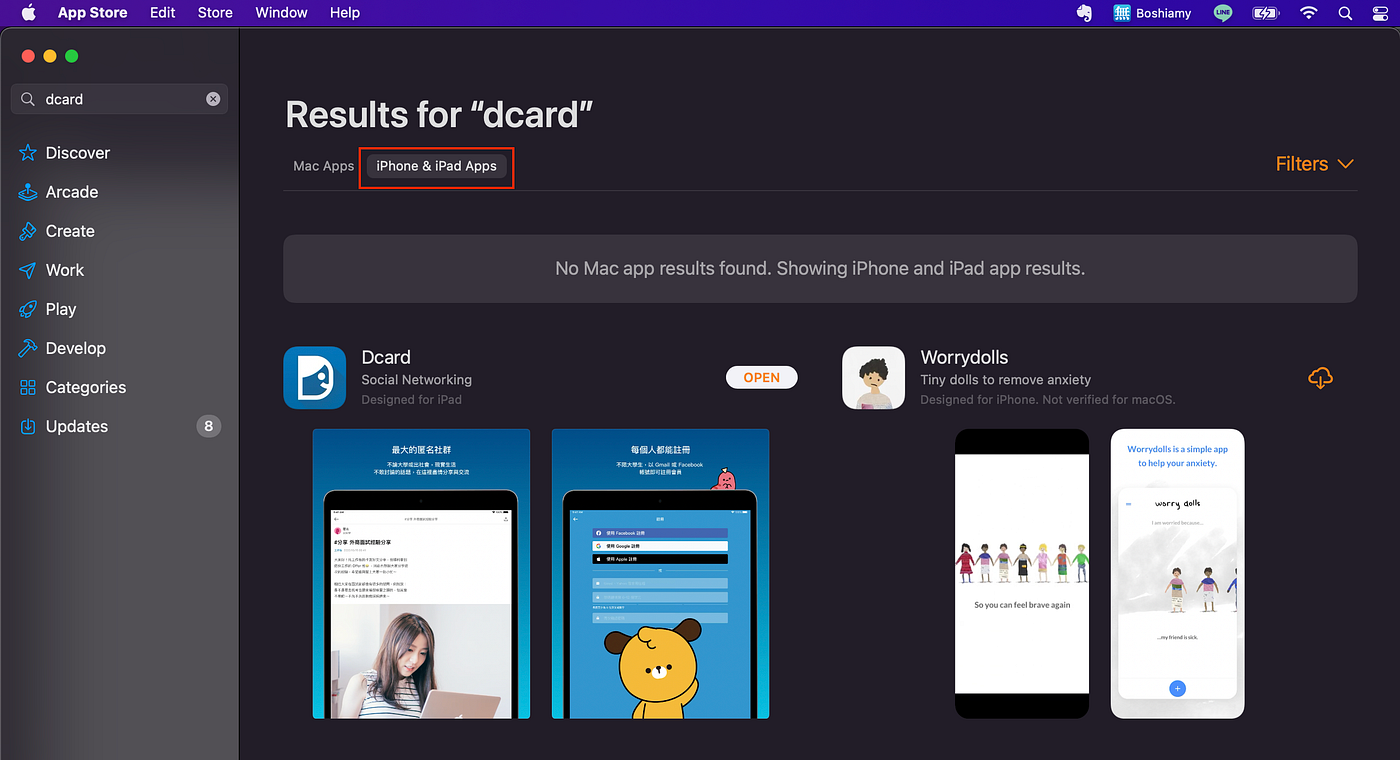Select the Arcade sidebar icon
The width and height of the screenshot is (1400, 760).
tap(70, 191)
